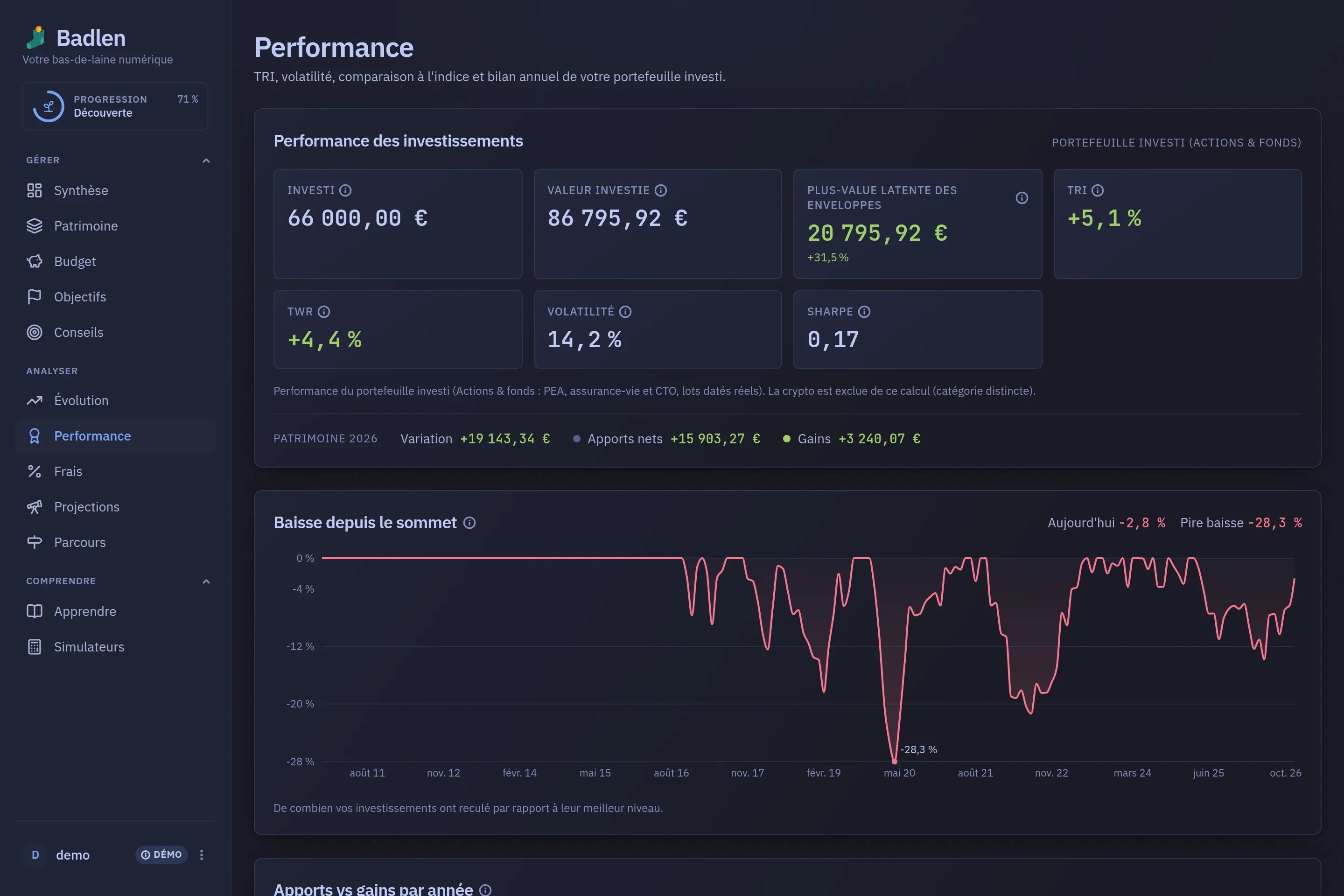Open info icon for Apports vs gains par année

[485, 890]
